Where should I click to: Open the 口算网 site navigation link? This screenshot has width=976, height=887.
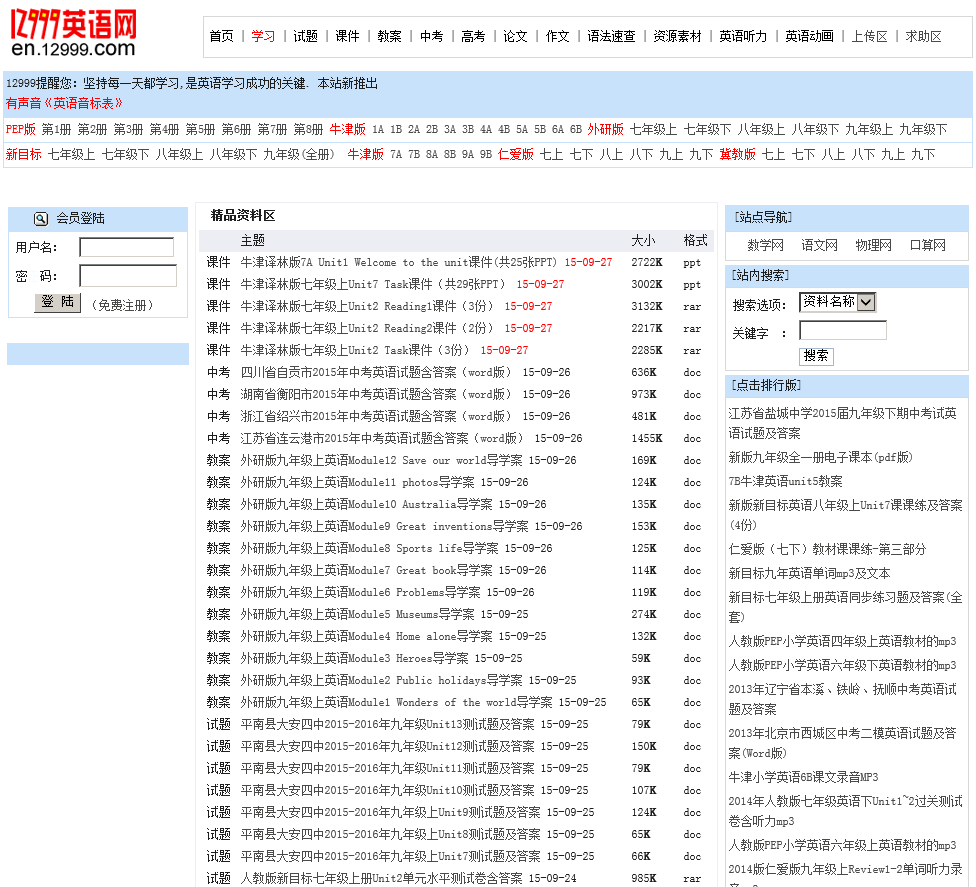927,245
